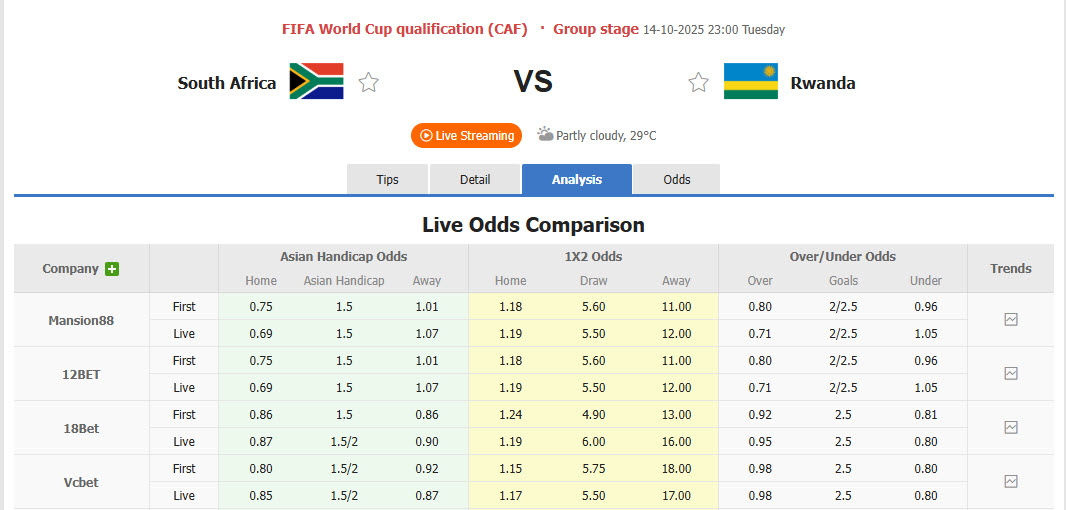Open the Odds tab
The height and width of the screenshot is (510, 1066).
click(677, 180)
